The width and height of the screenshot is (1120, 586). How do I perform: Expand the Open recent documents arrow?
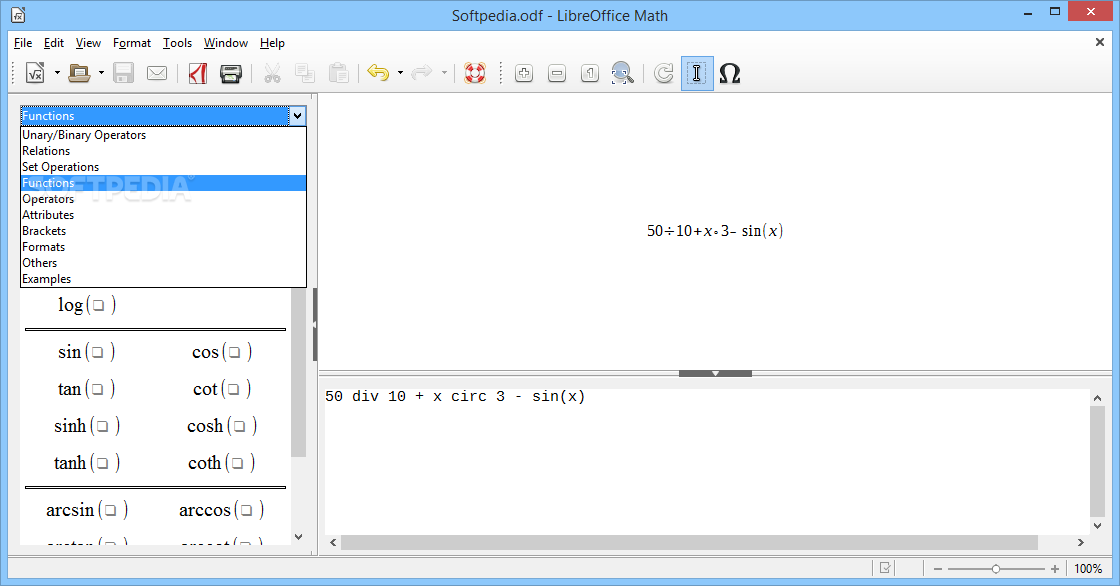click(x=101, y=73)
